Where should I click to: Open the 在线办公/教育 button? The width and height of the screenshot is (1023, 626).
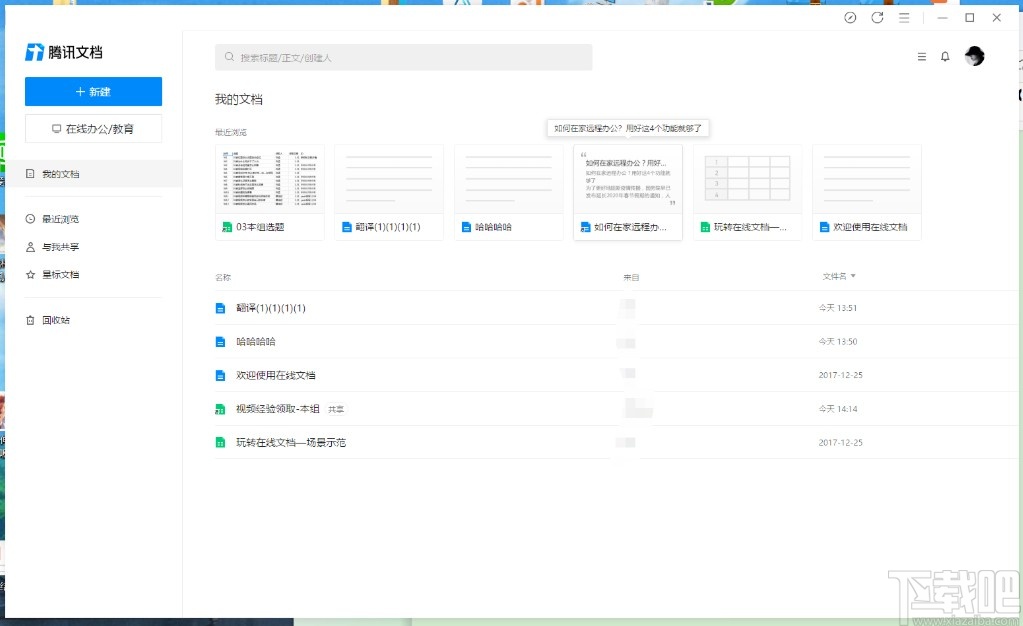point(93,129)
